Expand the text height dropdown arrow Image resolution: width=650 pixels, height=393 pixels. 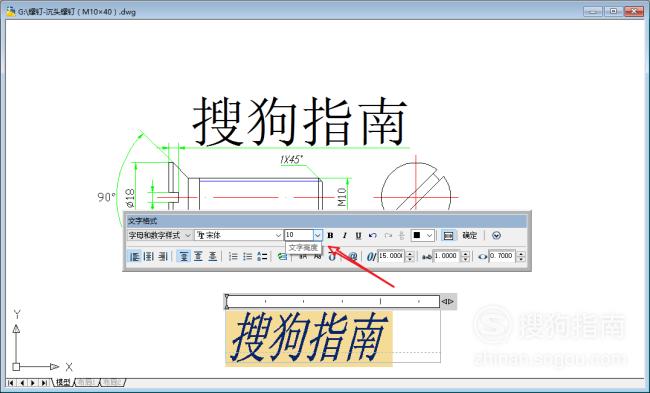[318, 235]
